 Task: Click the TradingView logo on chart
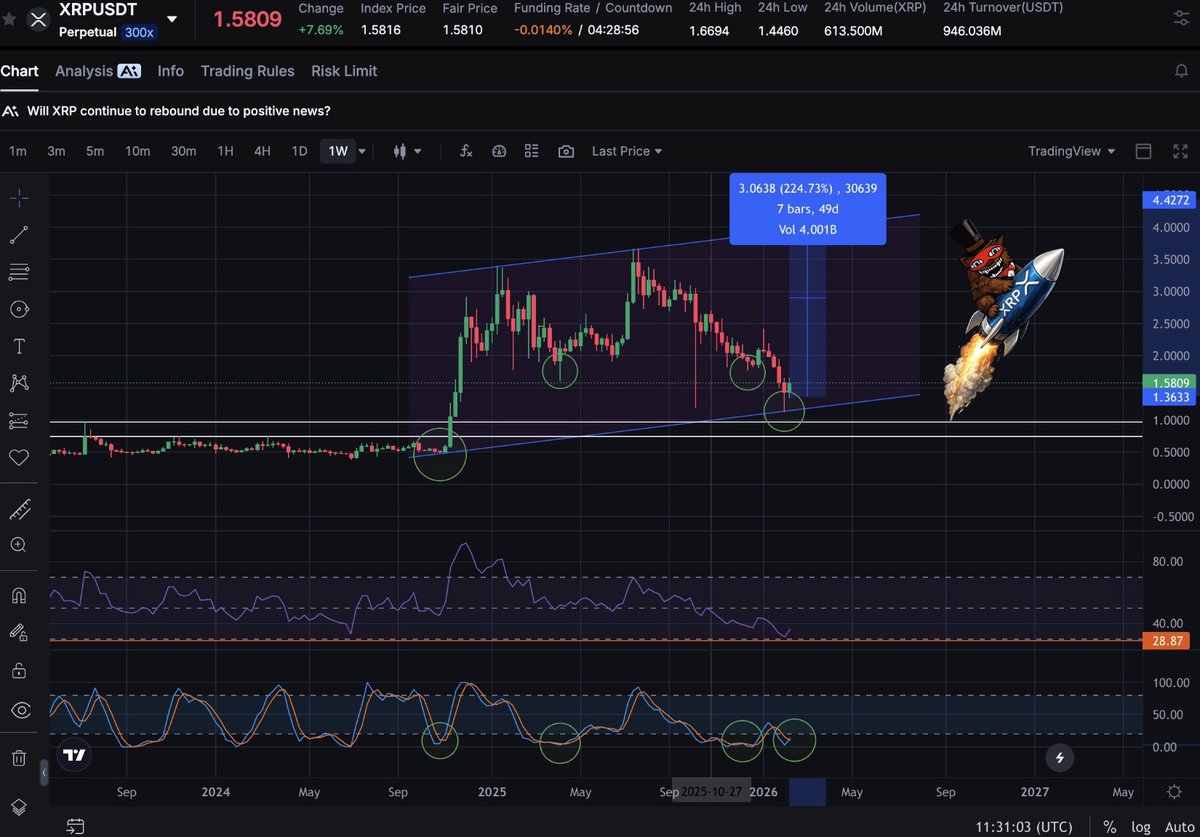click(x=73, y=755)
